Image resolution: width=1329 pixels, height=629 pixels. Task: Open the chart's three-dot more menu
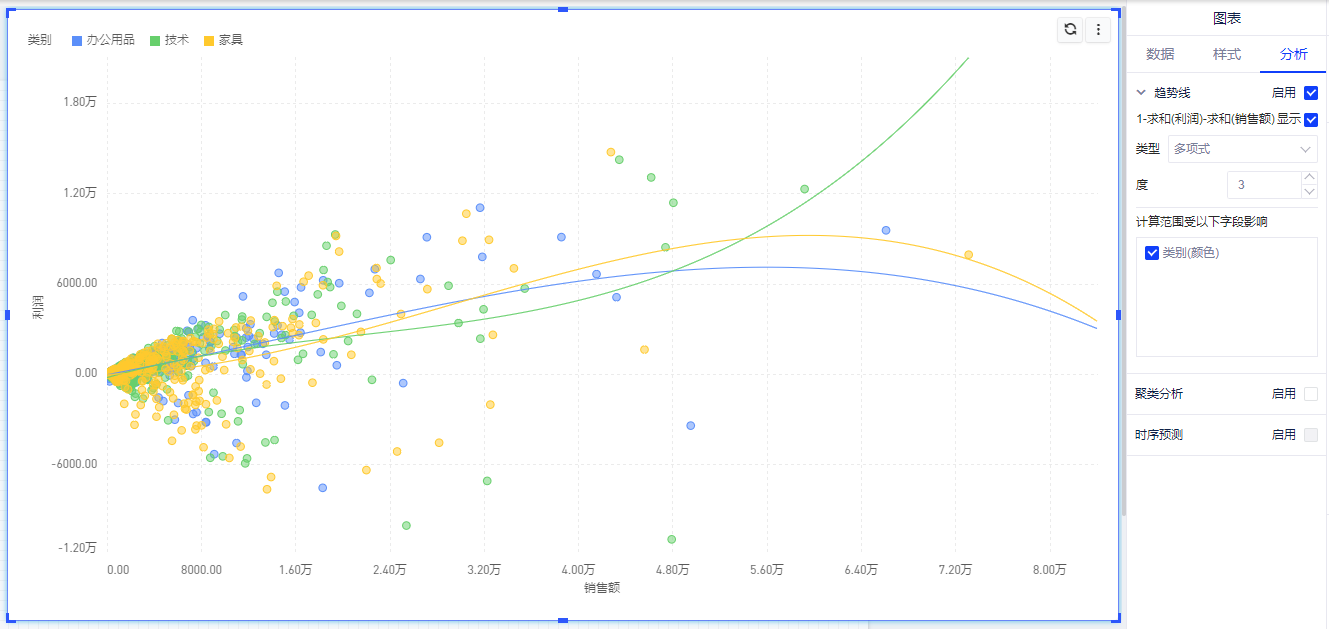1098,30
